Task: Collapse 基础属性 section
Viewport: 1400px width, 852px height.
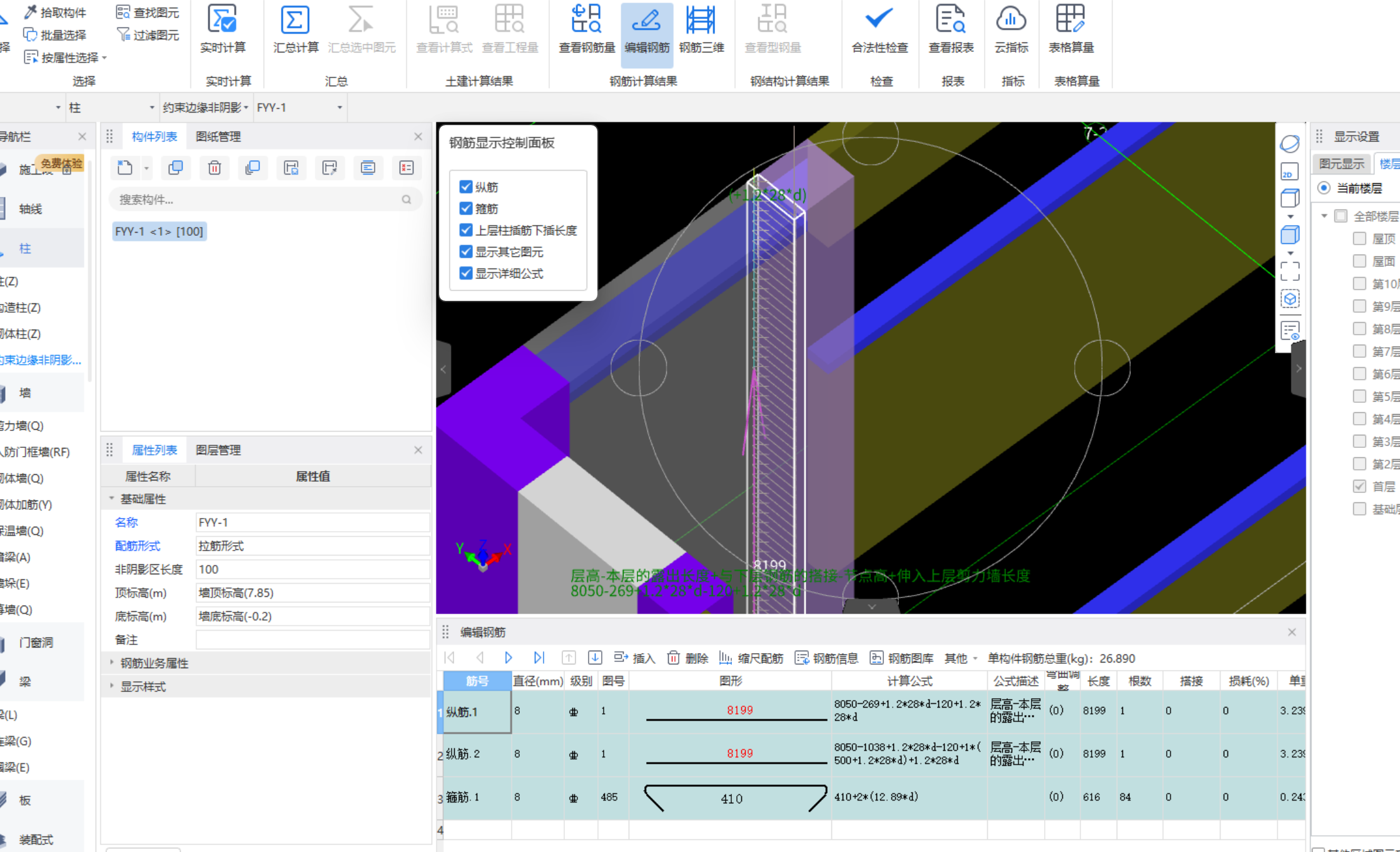Action: (112, 499)
